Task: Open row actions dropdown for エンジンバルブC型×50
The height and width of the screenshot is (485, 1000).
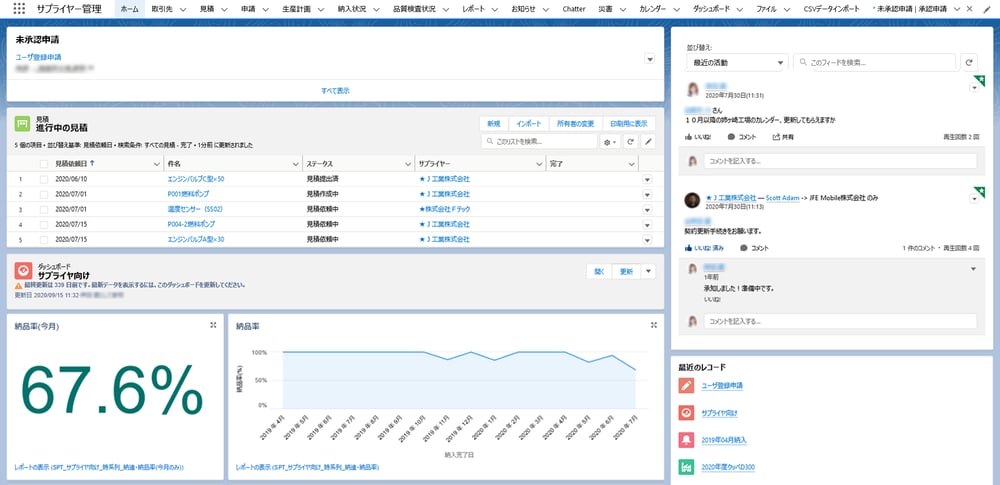Action: click(647, 180)
